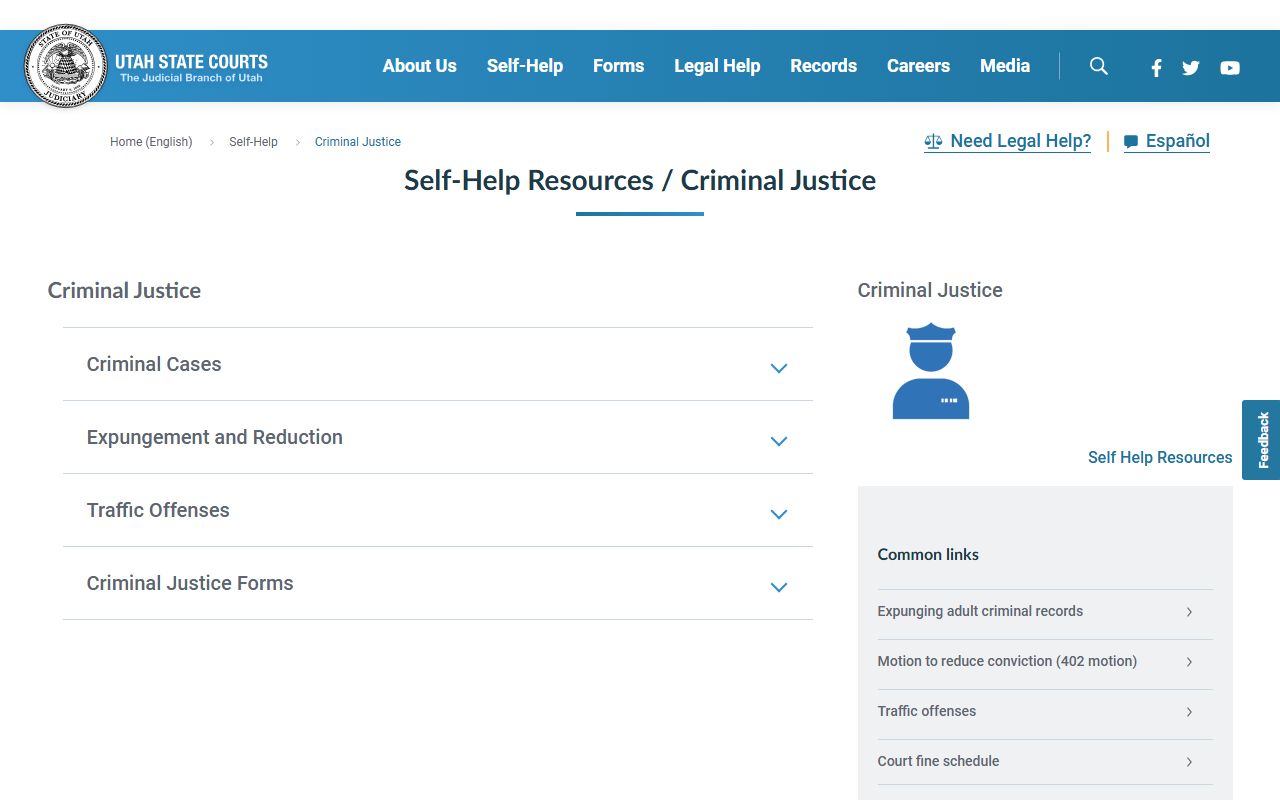The height and width of the screenshot is (800, 1280).
Task: Expand the Criminal Justice Forms chevron
Action: pyautogui.click(x=779, y=587)
